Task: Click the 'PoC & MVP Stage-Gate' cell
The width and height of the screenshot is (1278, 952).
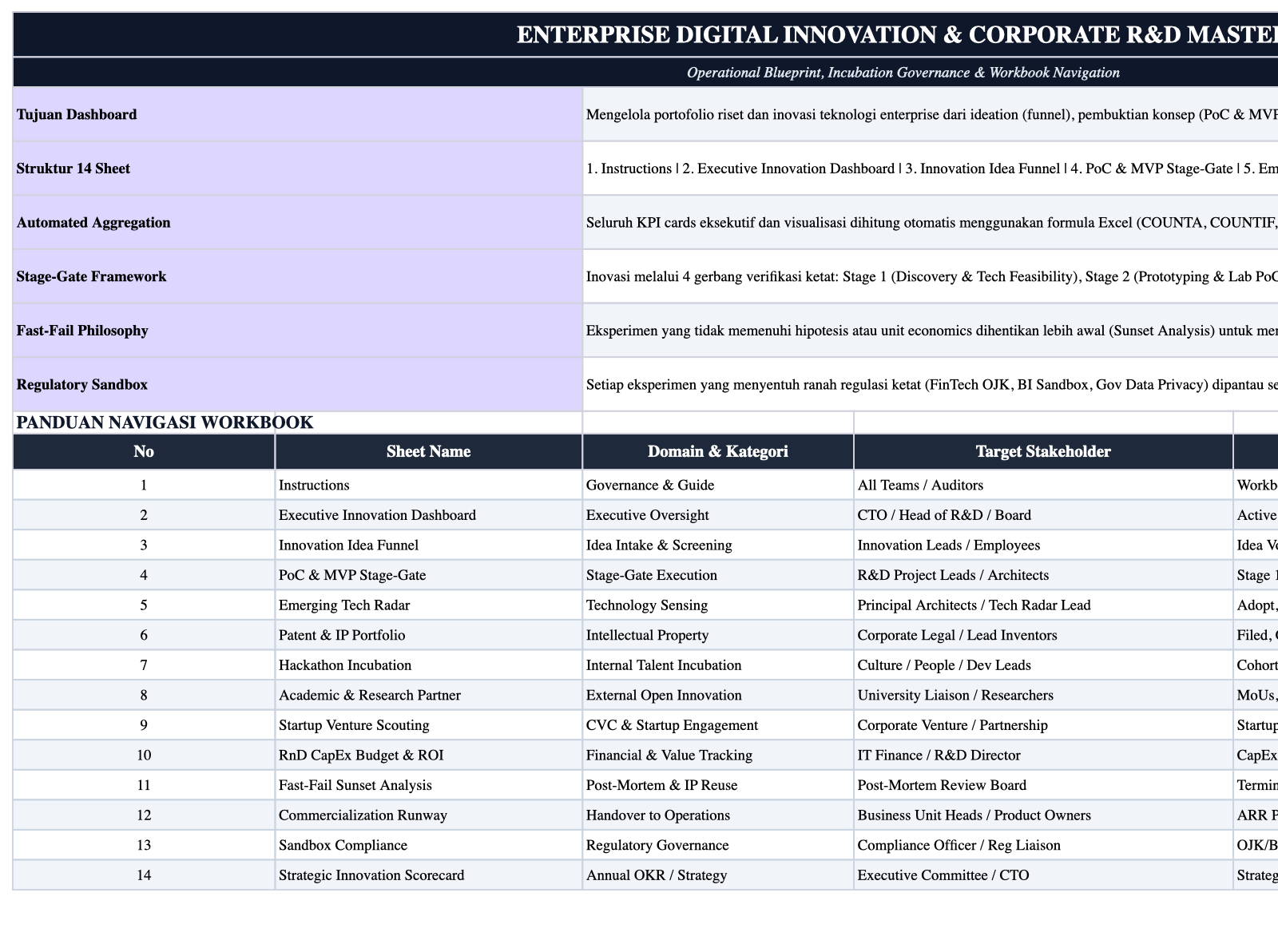Action: [x=429, y=575]
